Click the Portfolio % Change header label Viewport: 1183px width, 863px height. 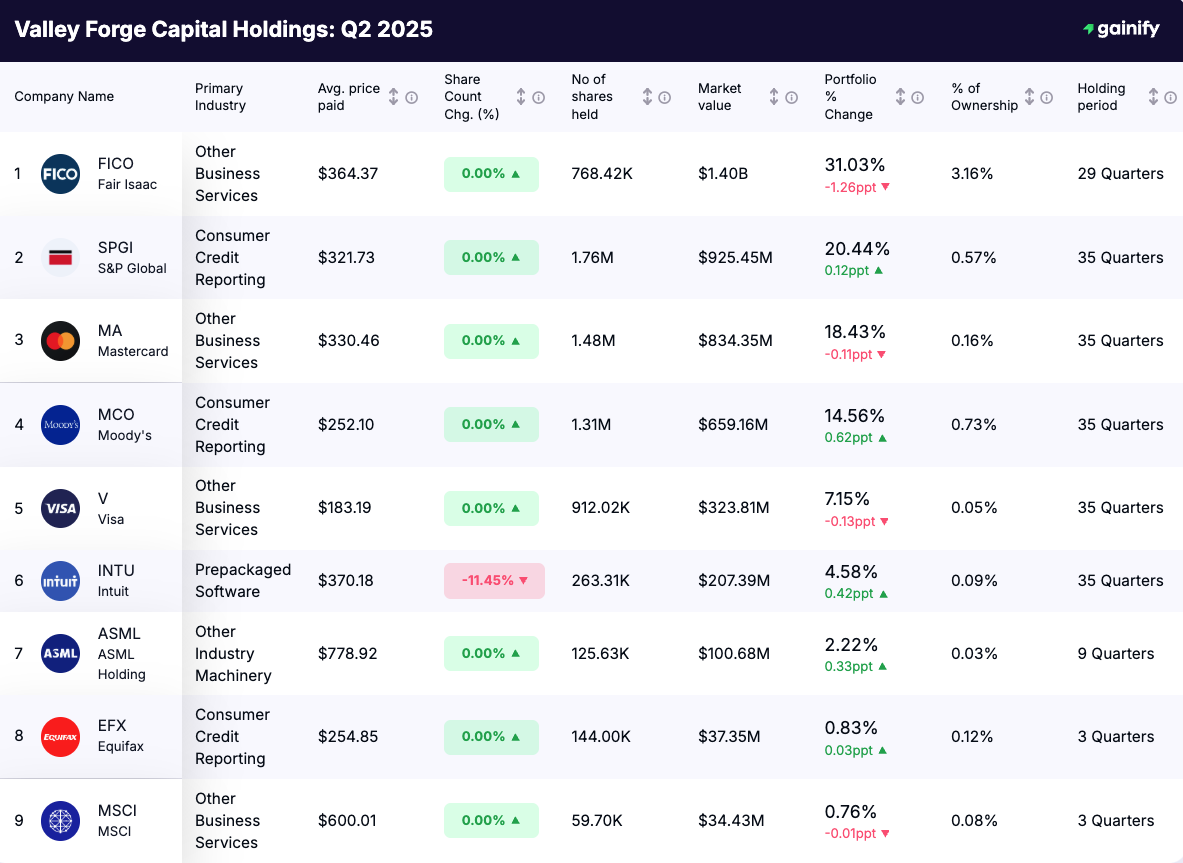pyautogui.click(x=850, y=97)
